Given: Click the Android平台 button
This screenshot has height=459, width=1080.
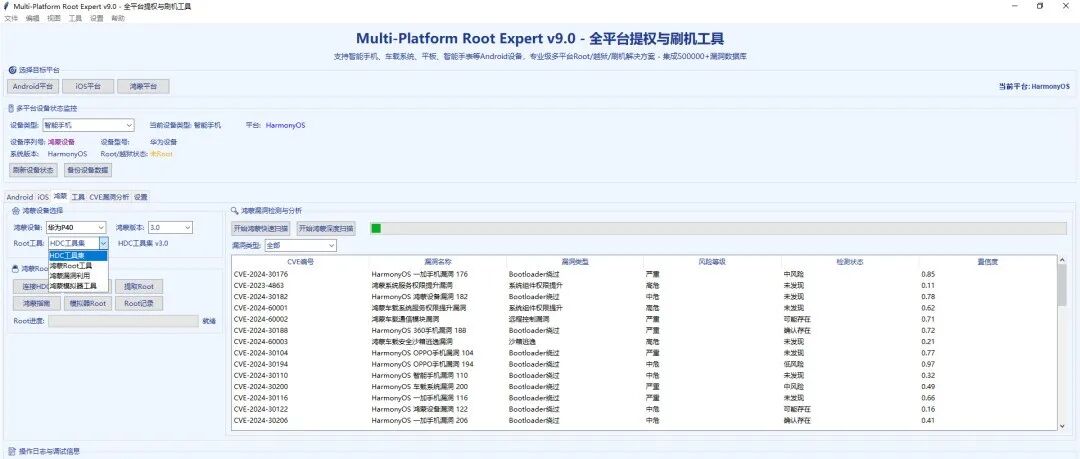Looking at the screenshot, I should tap(32, 86).
